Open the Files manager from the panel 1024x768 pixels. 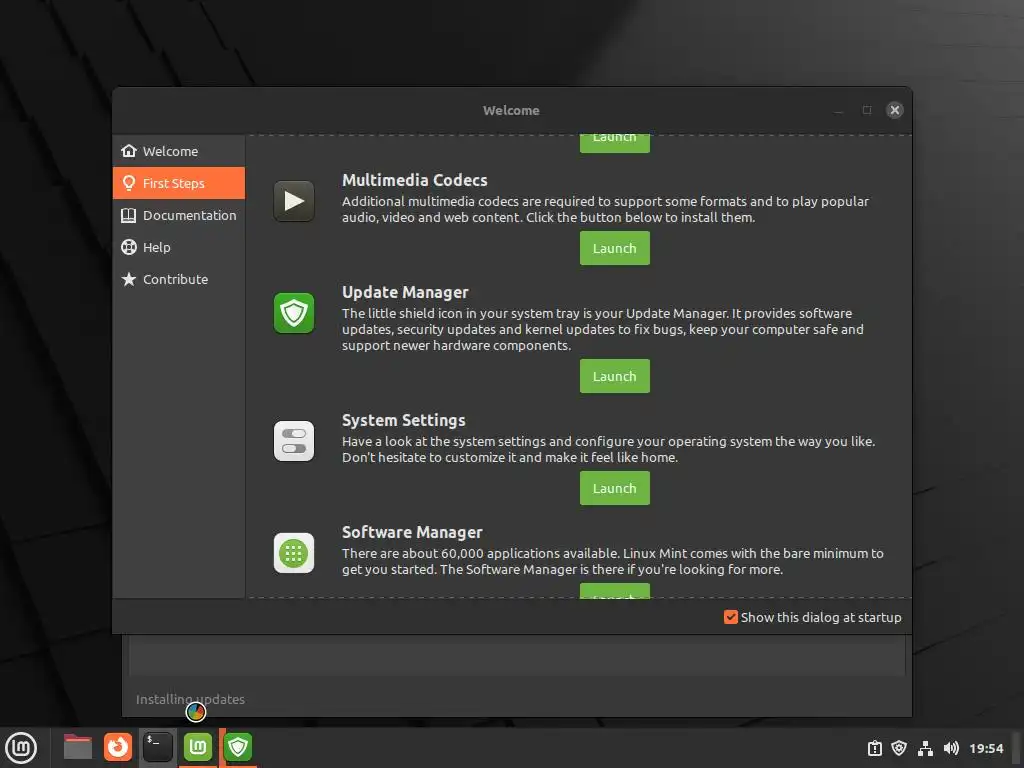[x=78, y=747]
